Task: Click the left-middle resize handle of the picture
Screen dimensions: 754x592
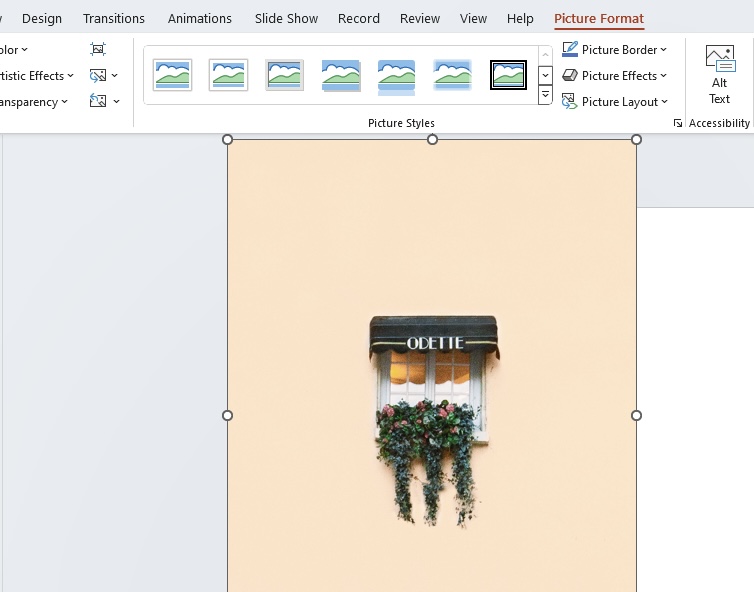Action: [x=227, y=416]
